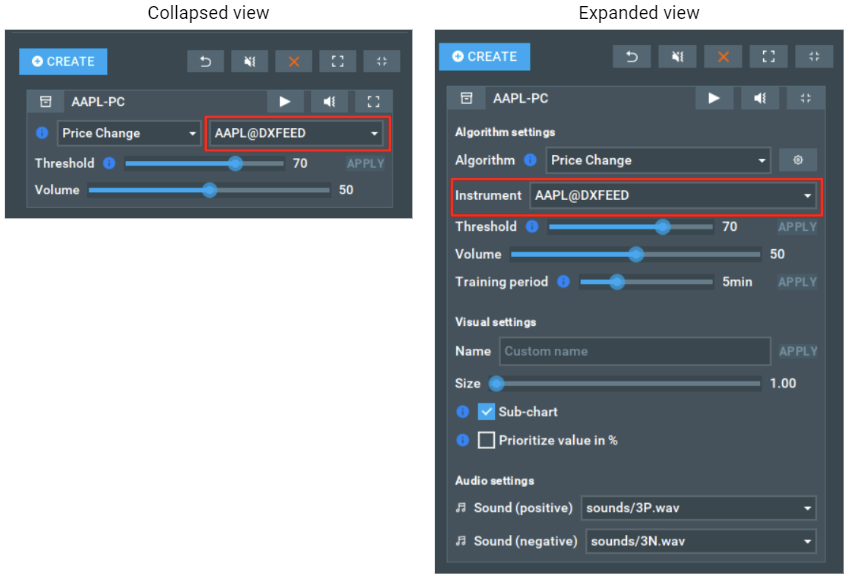The image size is (849, 576).
Task: Collapse the AAPL-PC row in expanded view
Action: (806, 98)
